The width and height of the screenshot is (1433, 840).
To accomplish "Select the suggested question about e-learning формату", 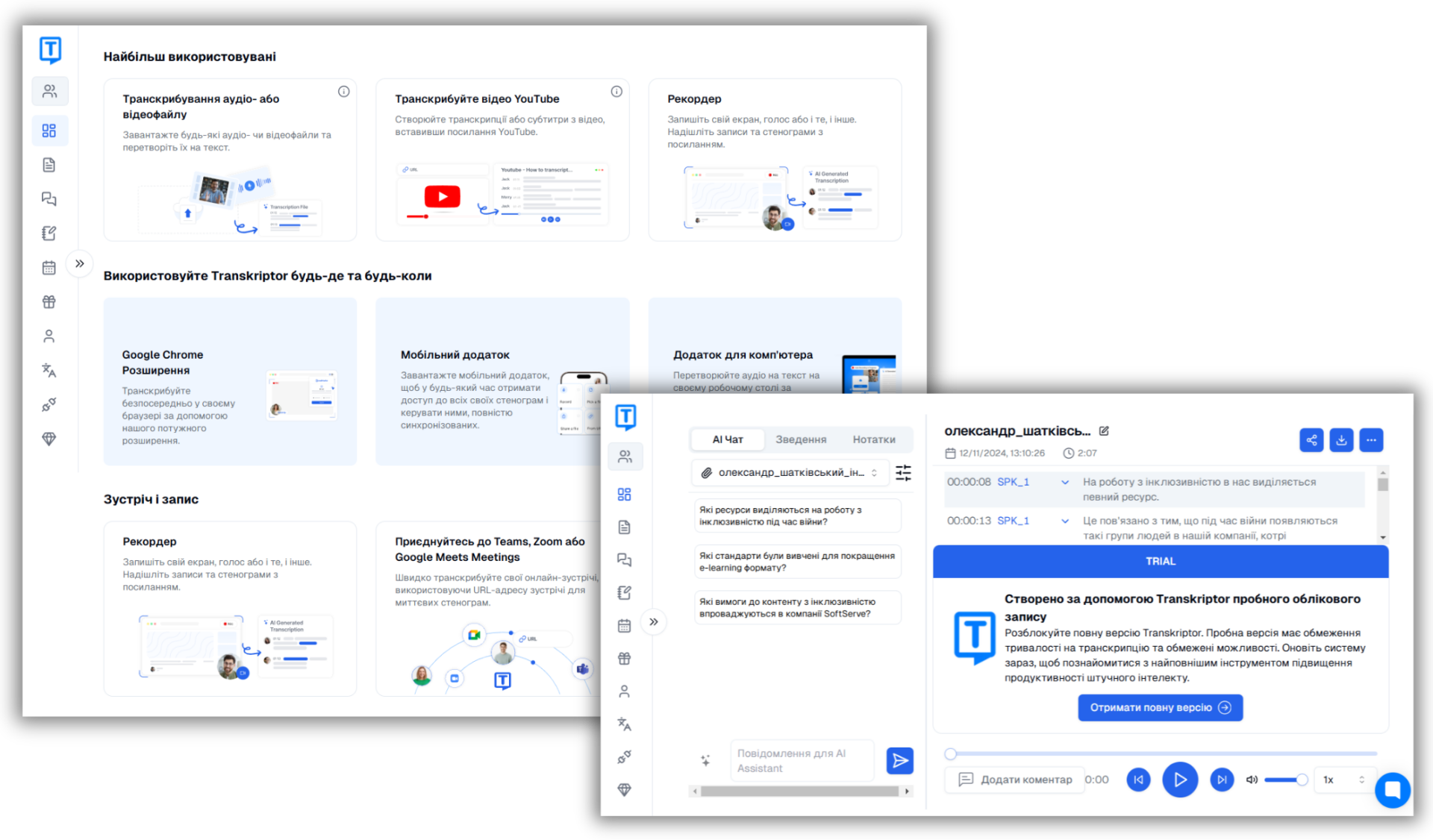I will point(797,562).
